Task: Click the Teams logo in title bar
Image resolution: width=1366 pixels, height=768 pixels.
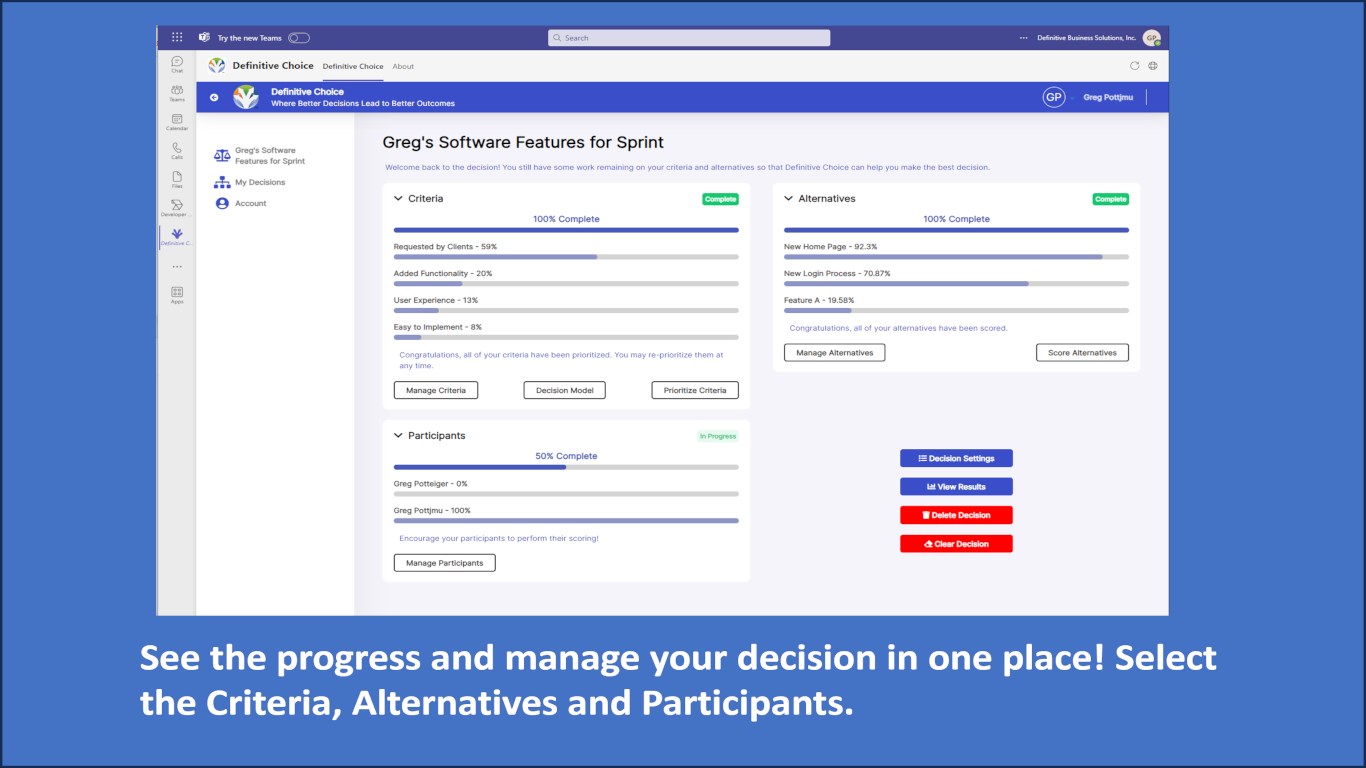Action: coord(204,37)
